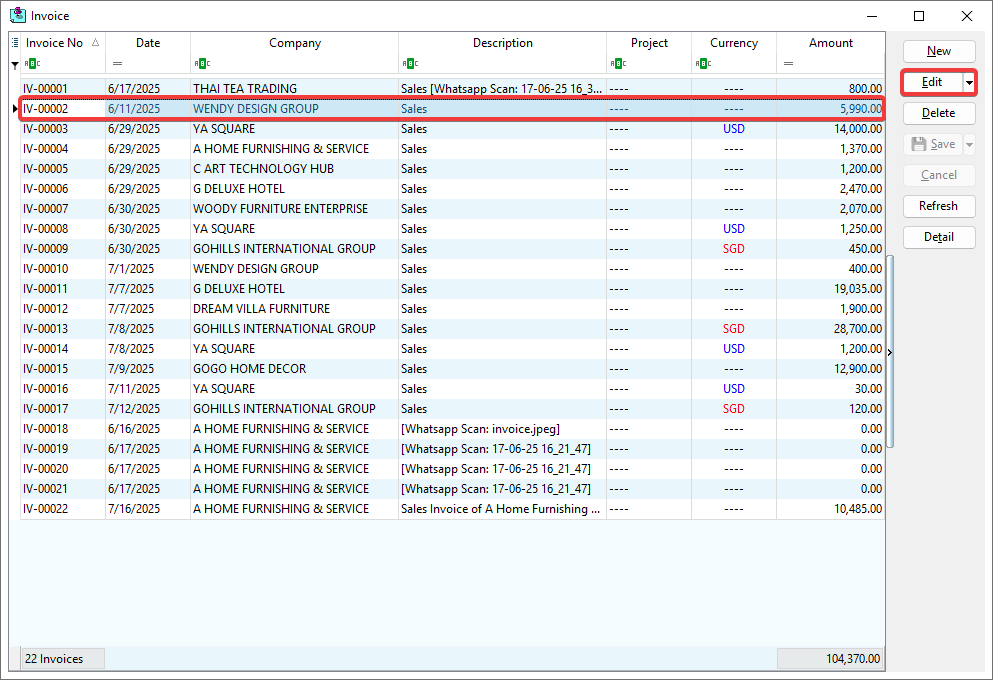The image size is (993, 680).
Task: Click the New button
Action: tap(939, 51)
